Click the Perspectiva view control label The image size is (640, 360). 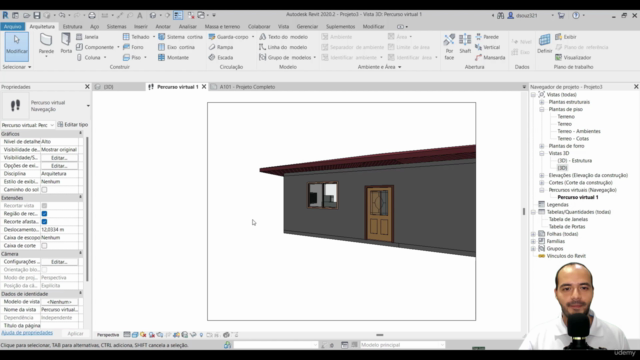pyautogui.click(x=108, y=335)
